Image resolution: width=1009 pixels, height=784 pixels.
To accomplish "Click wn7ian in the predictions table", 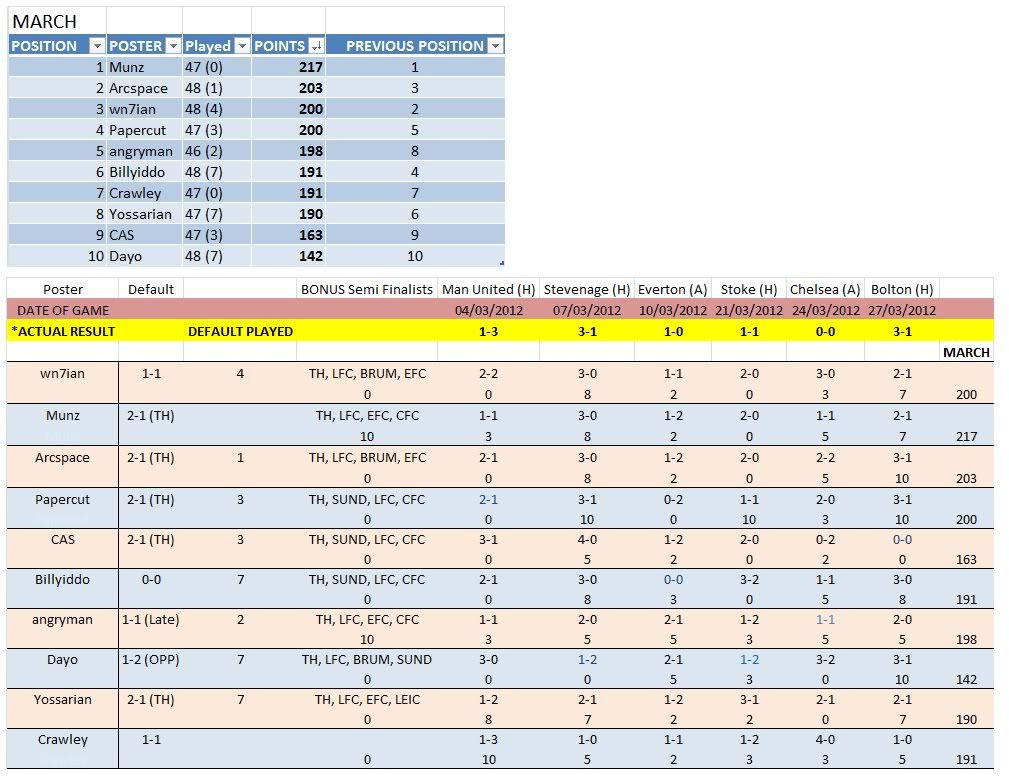I will coord(62,373).
